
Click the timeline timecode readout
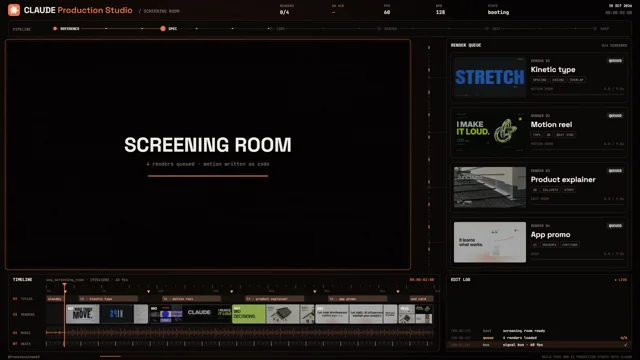pos(421,280)
